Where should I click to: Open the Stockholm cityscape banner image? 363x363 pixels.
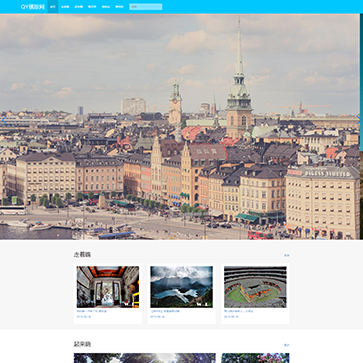click(x=180, y=127)
